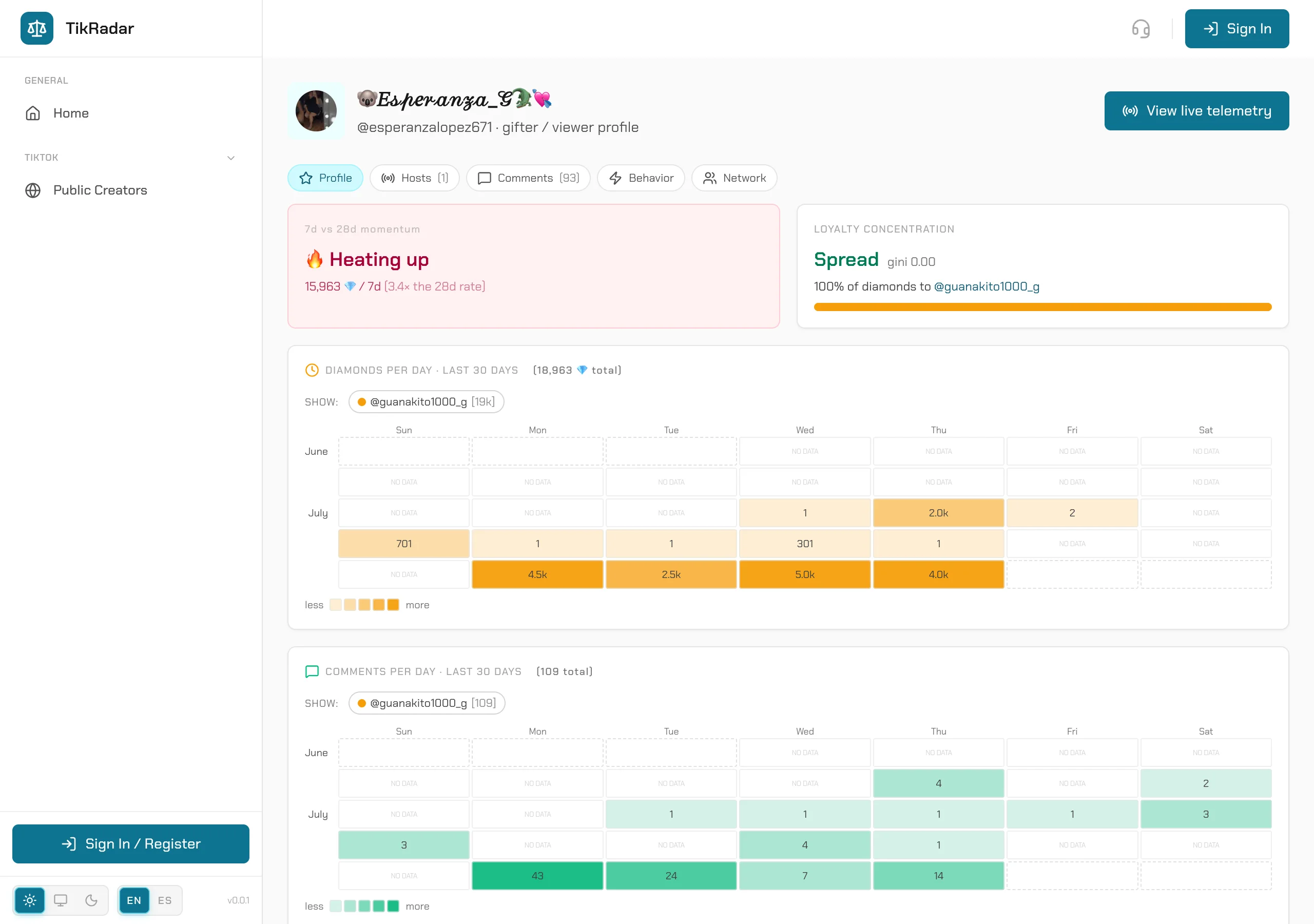The width and height of the screenshot is (1314, 924).
Task: Click the 24 comments Tuesday cell
Action: click(671, 876)
